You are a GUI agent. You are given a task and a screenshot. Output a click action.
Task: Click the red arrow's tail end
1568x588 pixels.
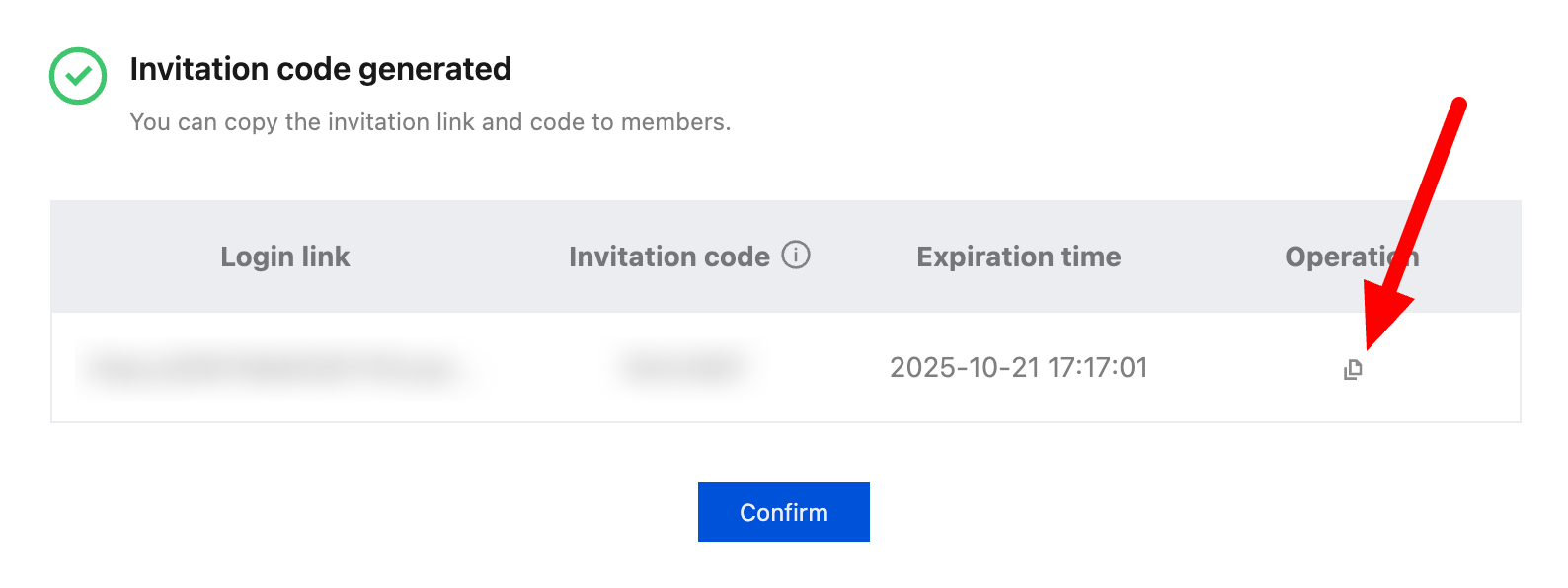click(1459, 105)
